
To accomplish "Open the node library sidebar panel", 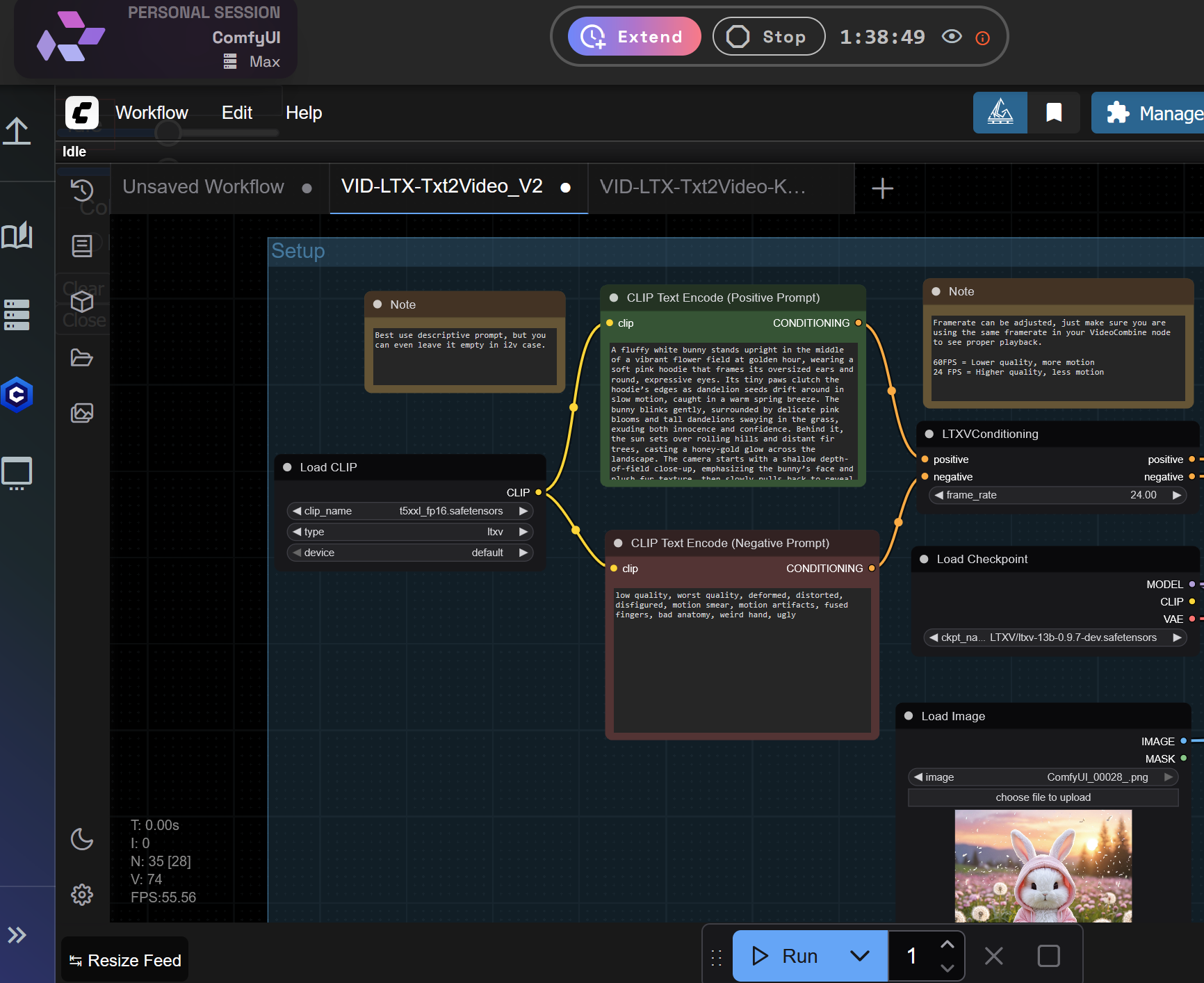I will (82, 245).
